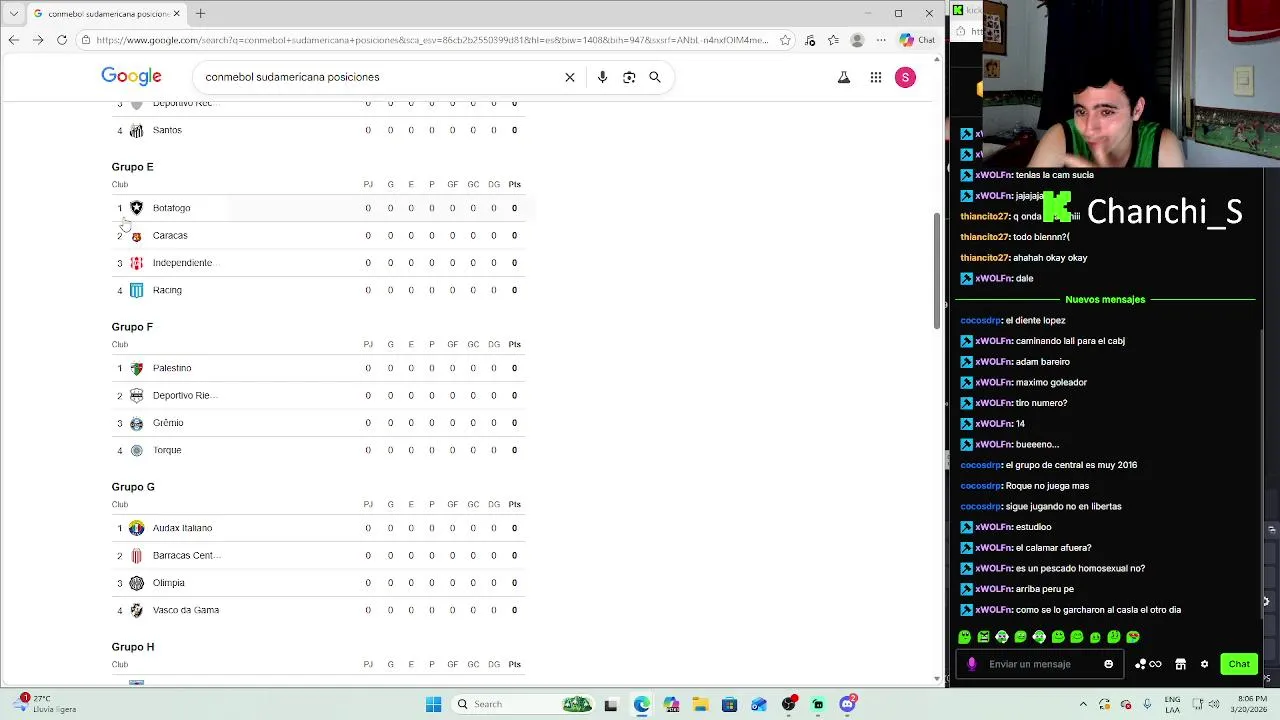This screenshot has height=720, width=1280.
Task: Open the Google account avatar S
Action: point(905,77)
